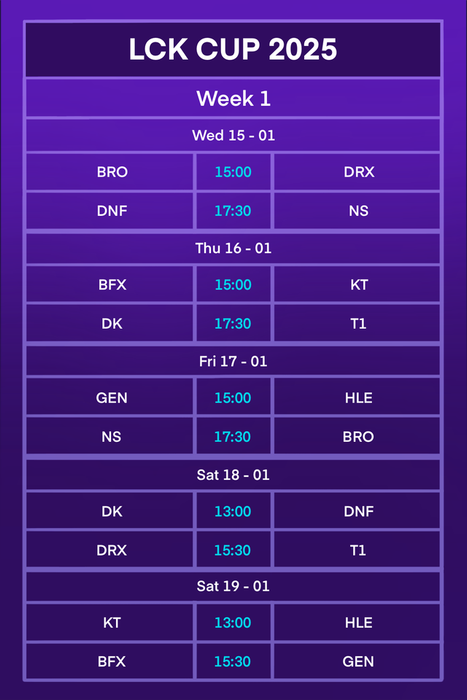Image resolution: width=467 pixels, height=700 pixels.
Task: Select the GEN team cell on Friday
Action: coord(110,397)
